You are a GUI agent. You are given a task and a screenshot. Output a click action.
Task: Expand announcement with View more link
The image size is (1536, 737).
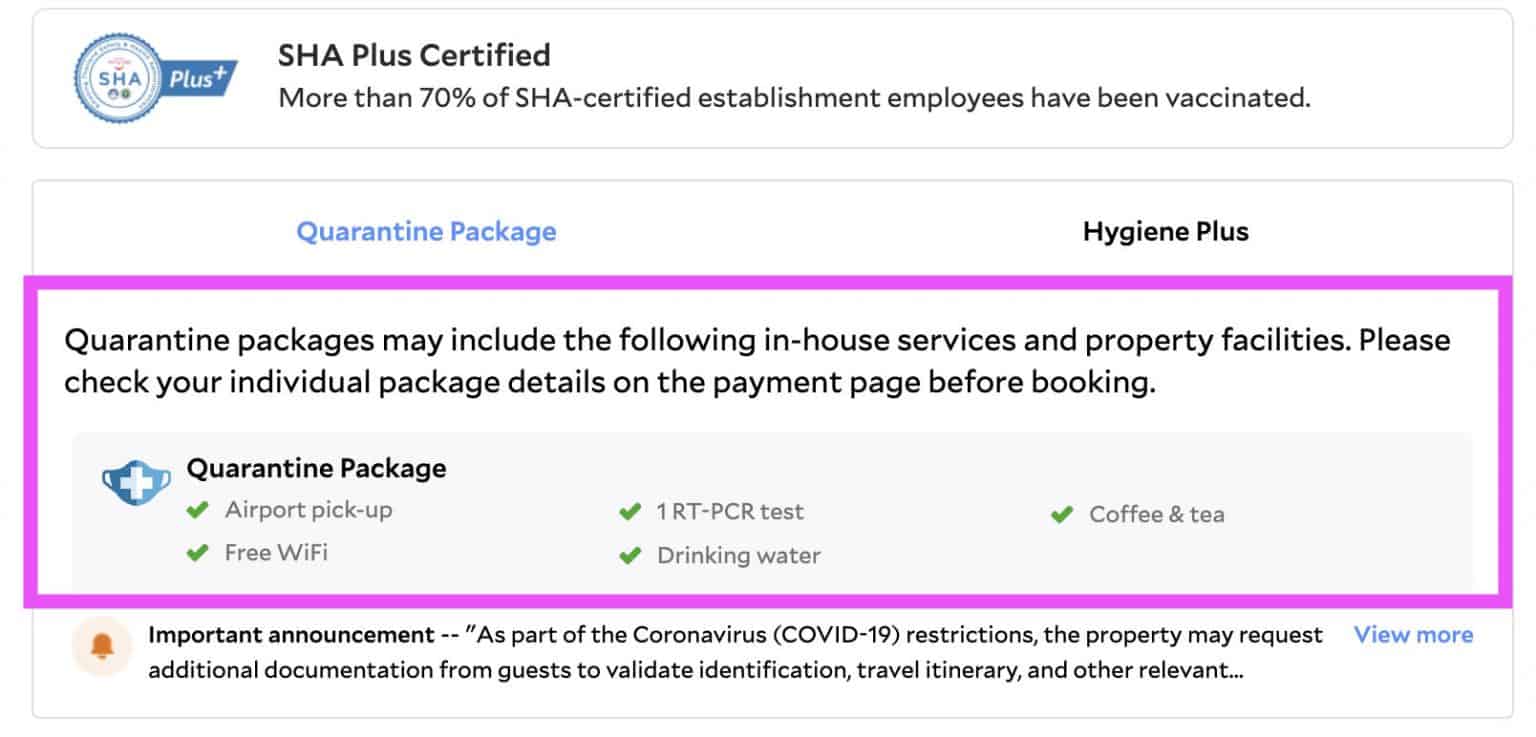coord(1412,635)
